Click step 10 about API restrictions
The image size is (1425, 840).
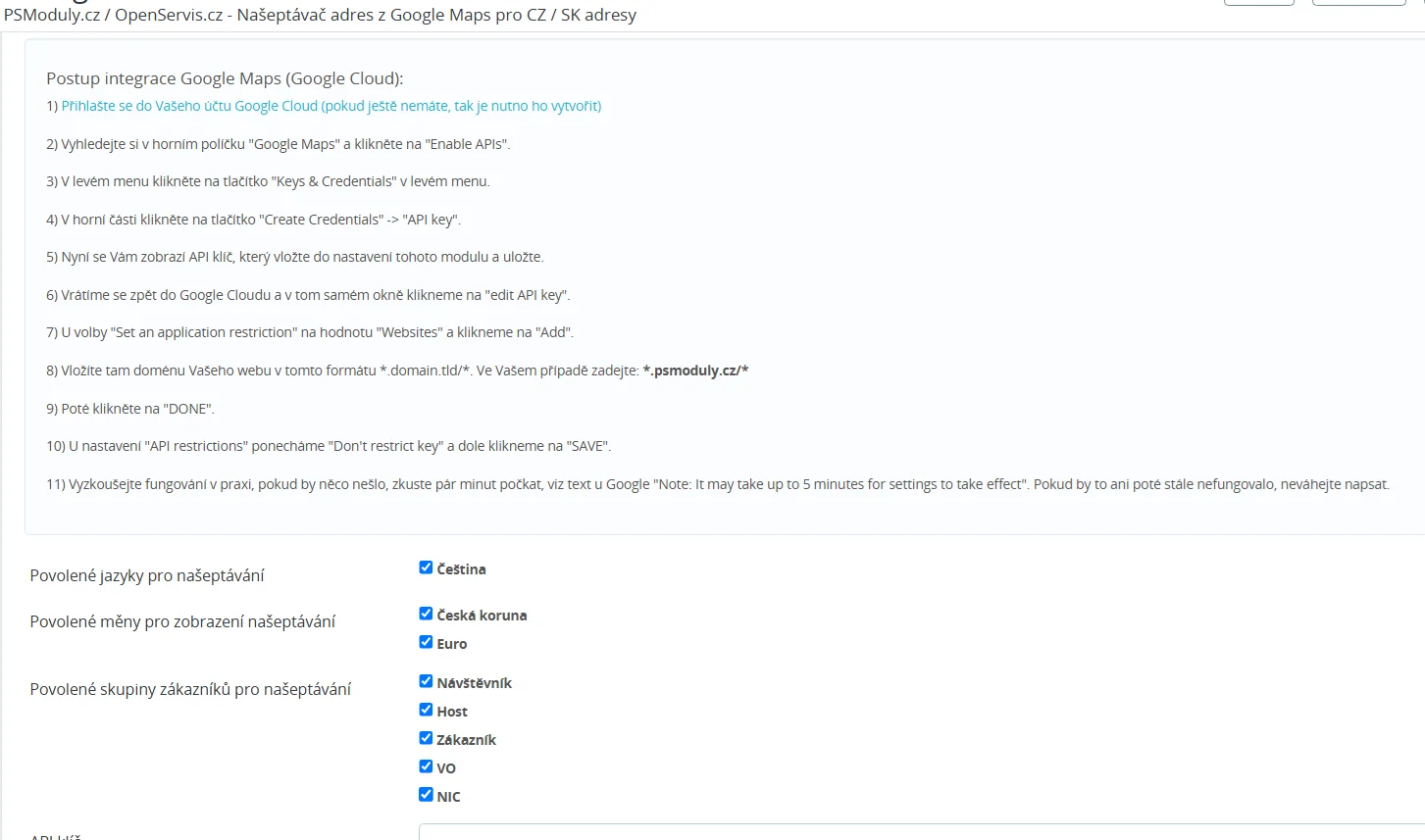[329, 446]
